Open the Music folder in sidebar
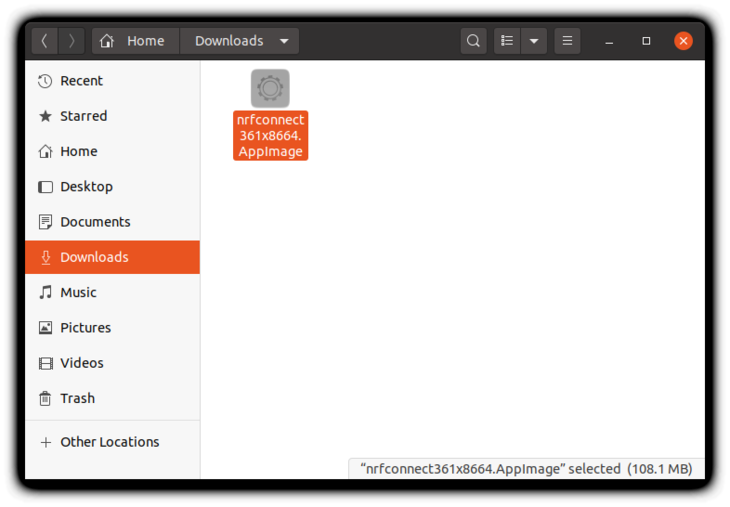Viewport: 730px width, 507px height. (113, 292)
